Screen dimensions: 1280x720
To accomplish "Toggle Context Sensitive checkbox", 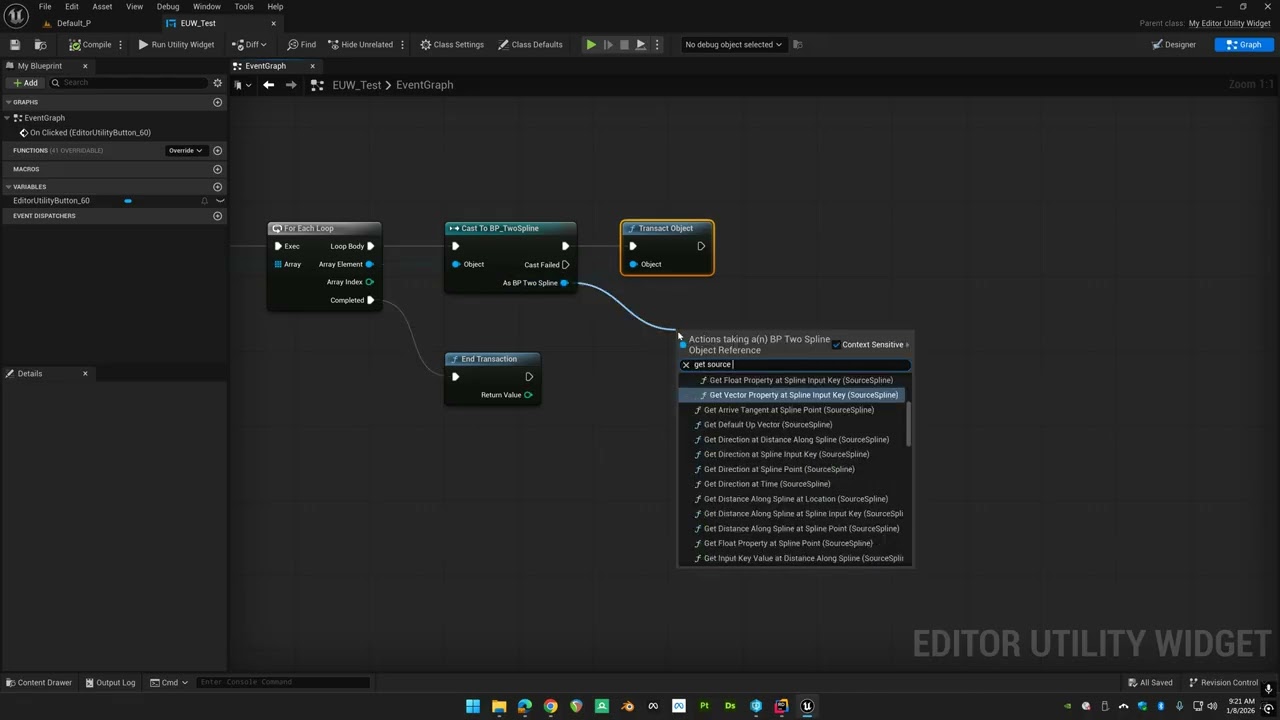I will 836,345.
